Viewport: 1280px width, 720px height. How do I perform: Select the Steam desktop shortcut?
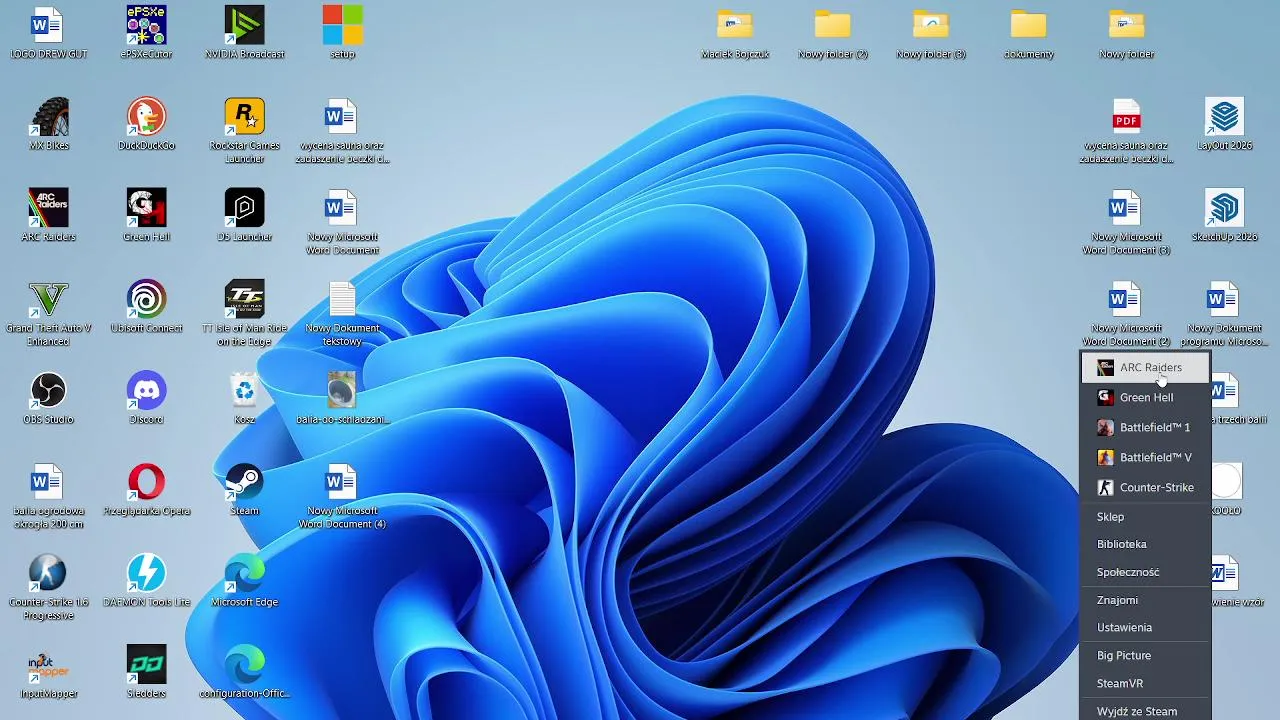tap(245, 489)
